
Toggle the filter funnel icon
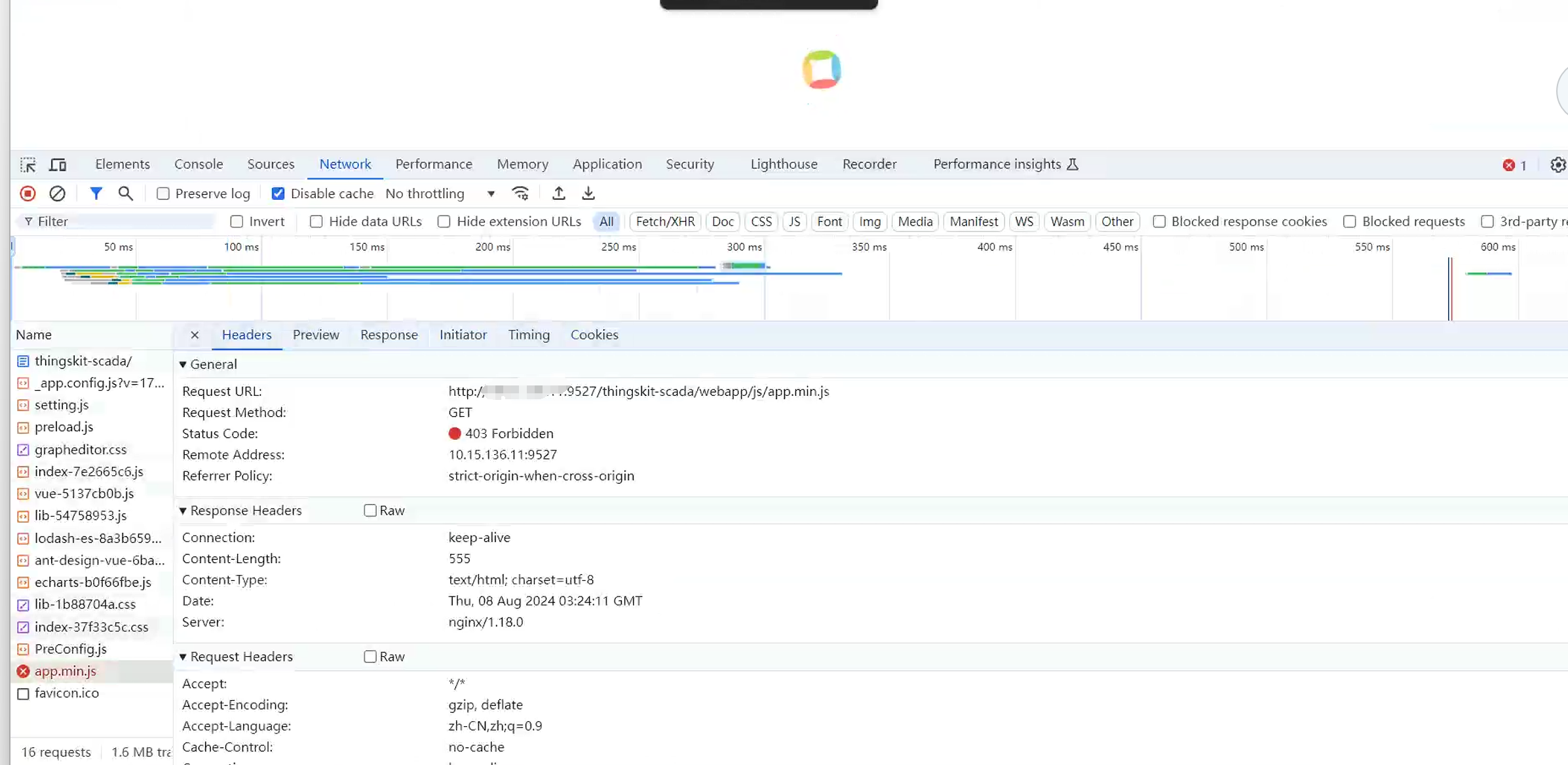[x=96, y=193]
